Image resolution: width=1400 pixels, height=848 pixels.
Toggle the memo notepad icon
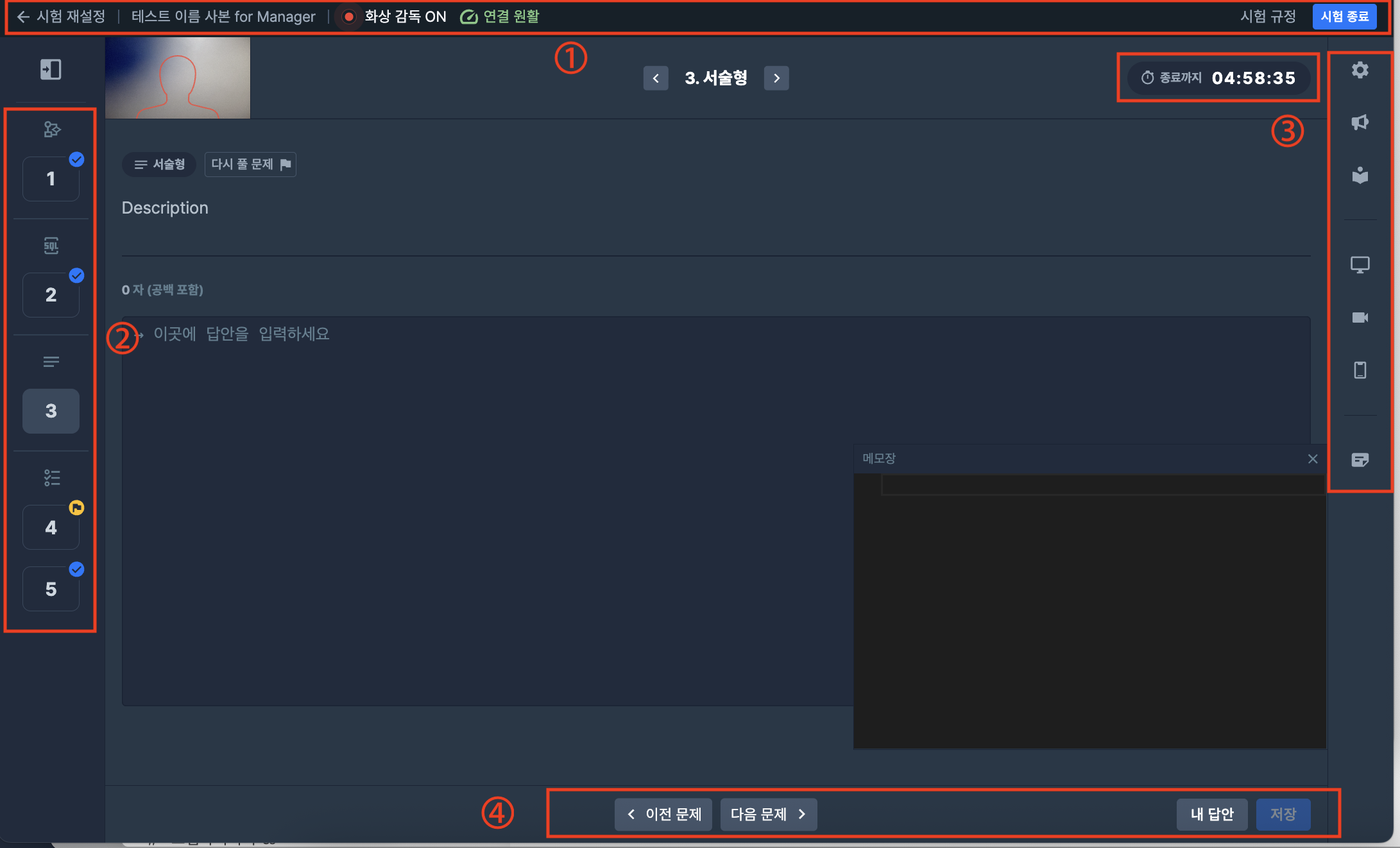click(x=1360, y=459)
